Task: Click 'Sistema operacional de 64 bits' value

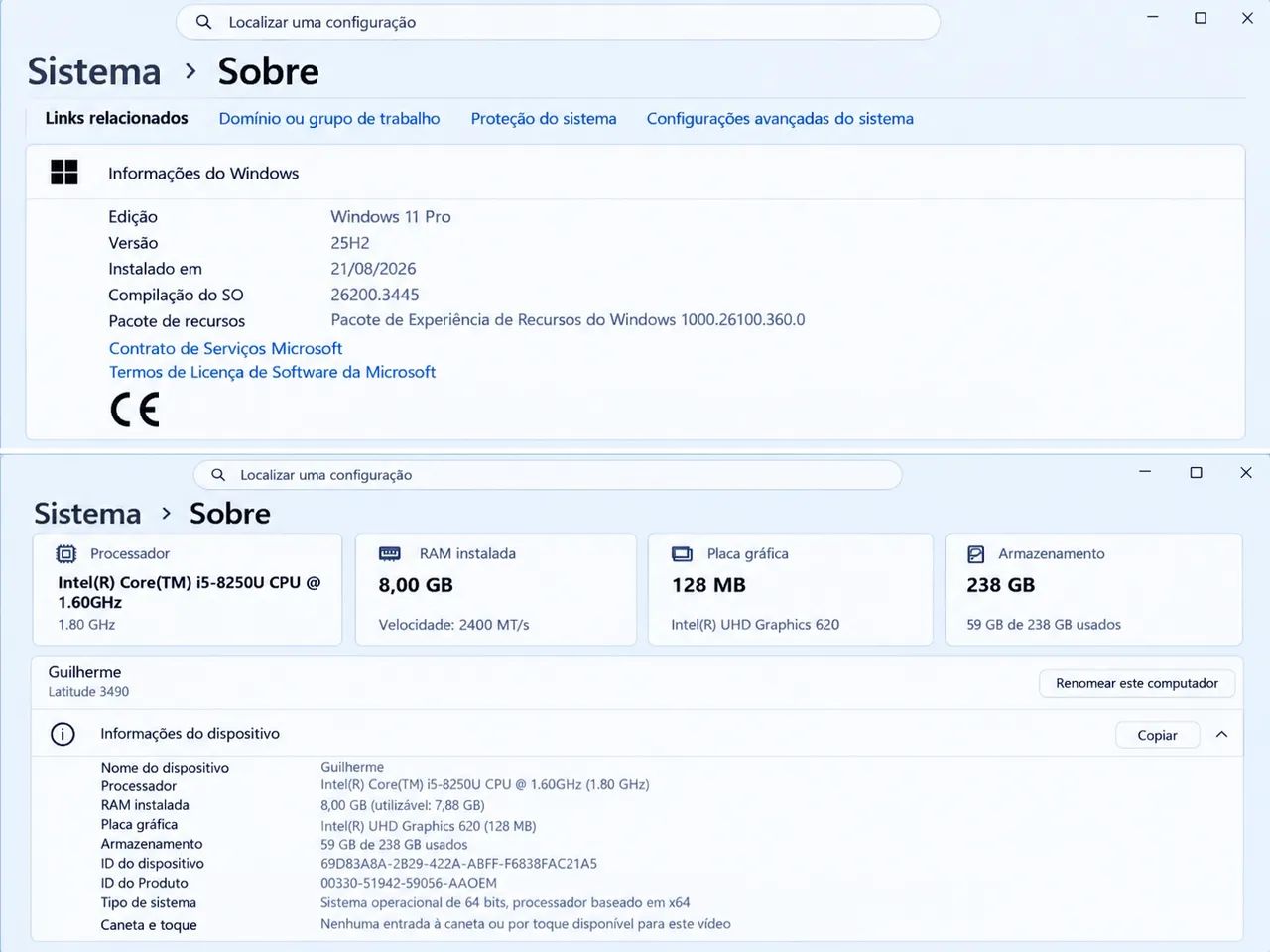Action: tap(505, 903)
